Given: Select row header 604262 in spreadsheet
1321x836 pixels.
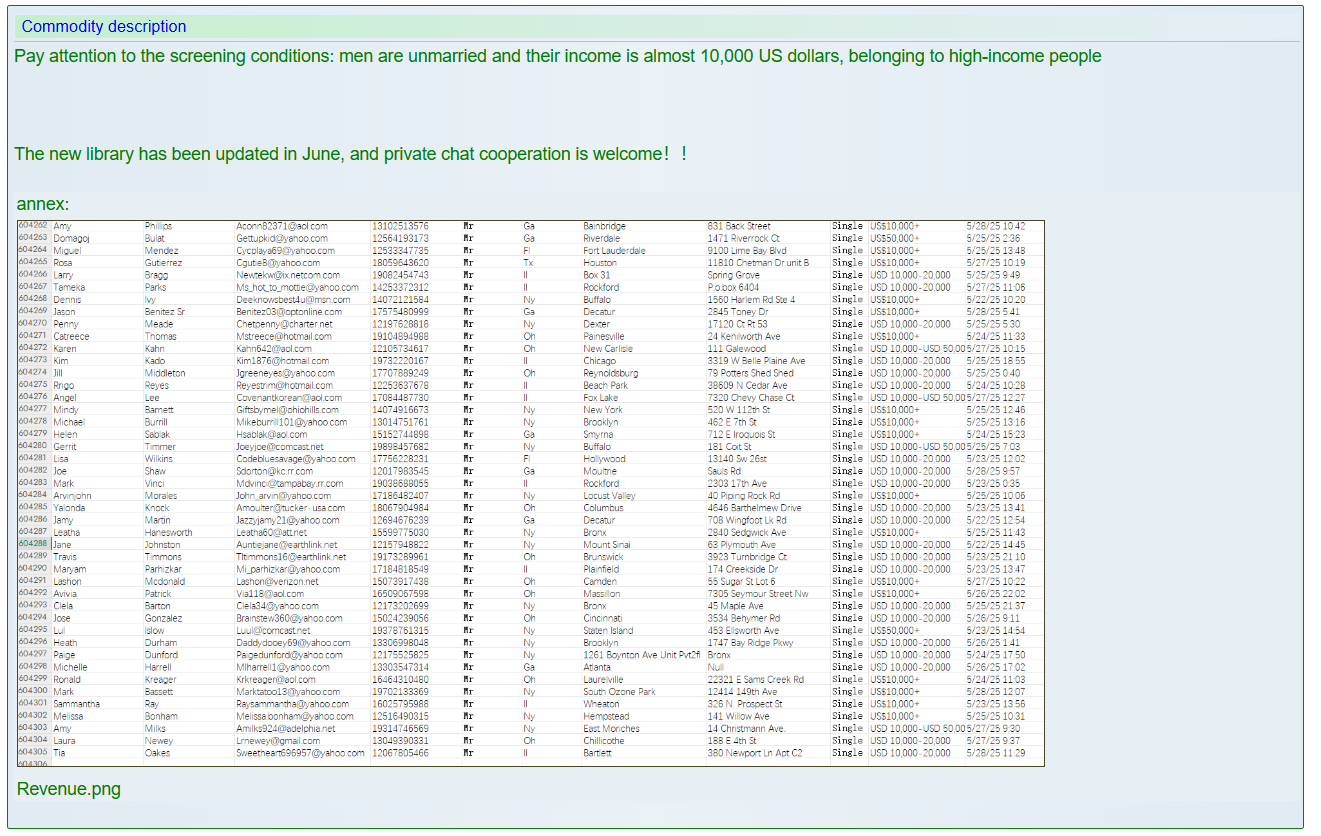Looking at the screenshot, I should pos(33,226).
